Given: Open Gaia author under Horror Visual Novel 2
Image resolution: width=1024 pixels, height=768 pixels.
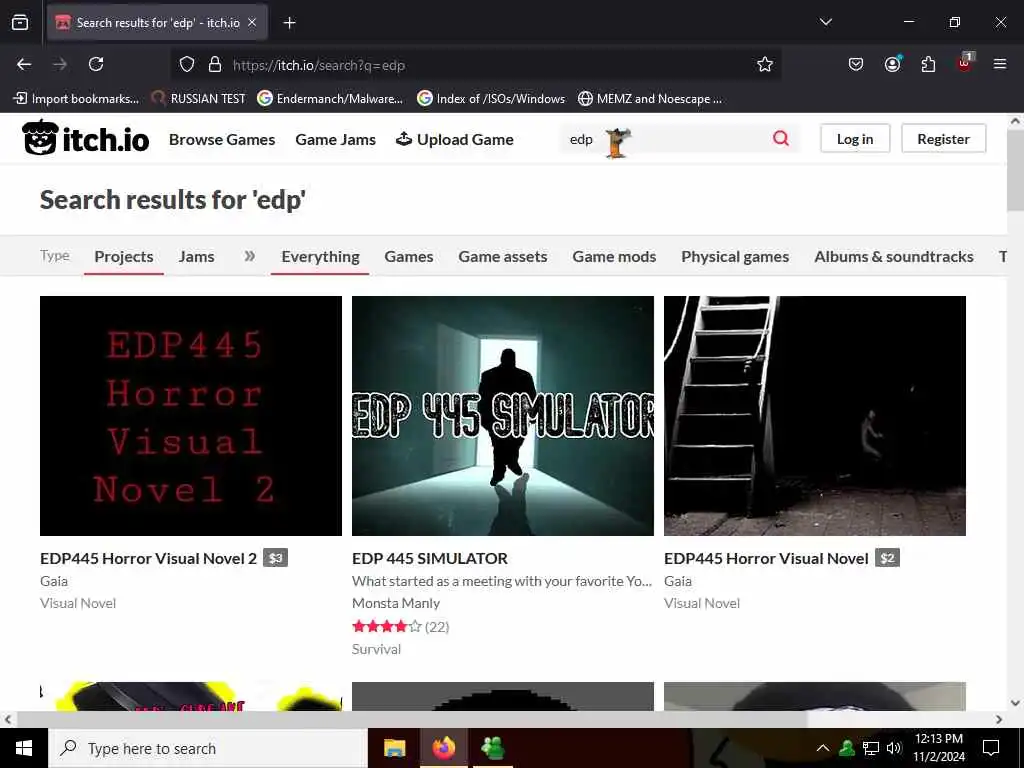Looking at the screenshot, I should (54, 581).
